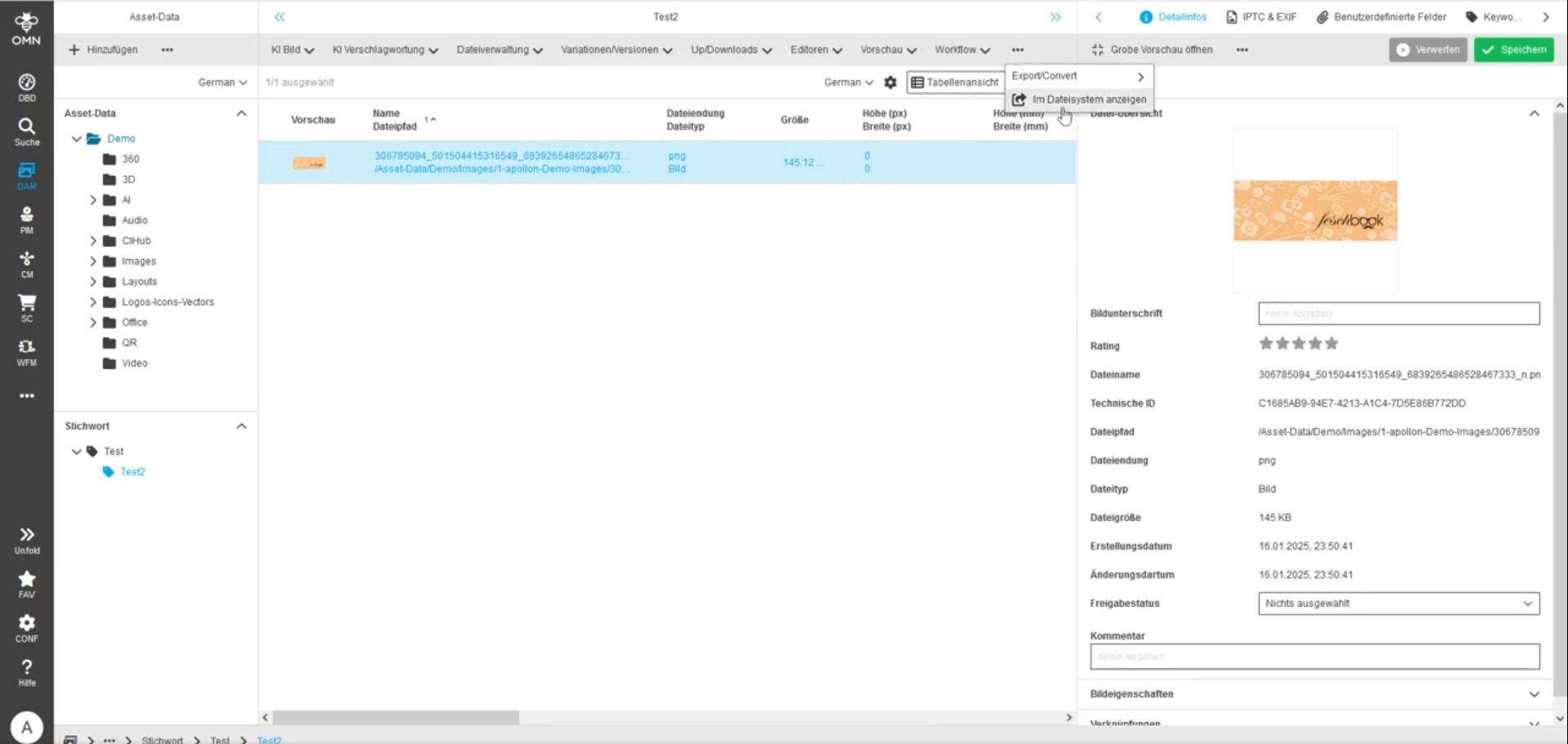Viewport: 1568px width, 744px height.
Task: Open the CM module icon
Action: tap(27, 264)
